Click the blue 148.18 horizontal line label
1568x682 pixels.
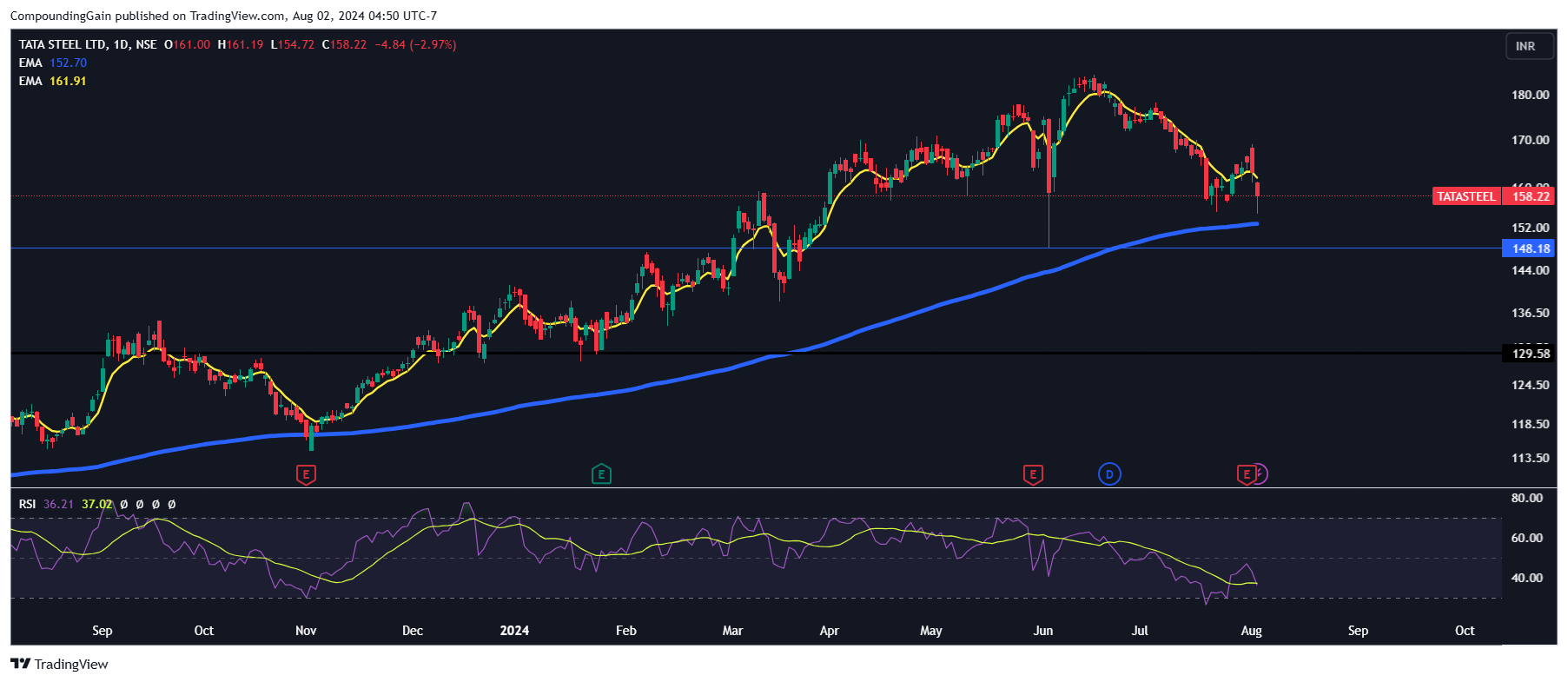pyautogui.click(x=1529, y=248)
